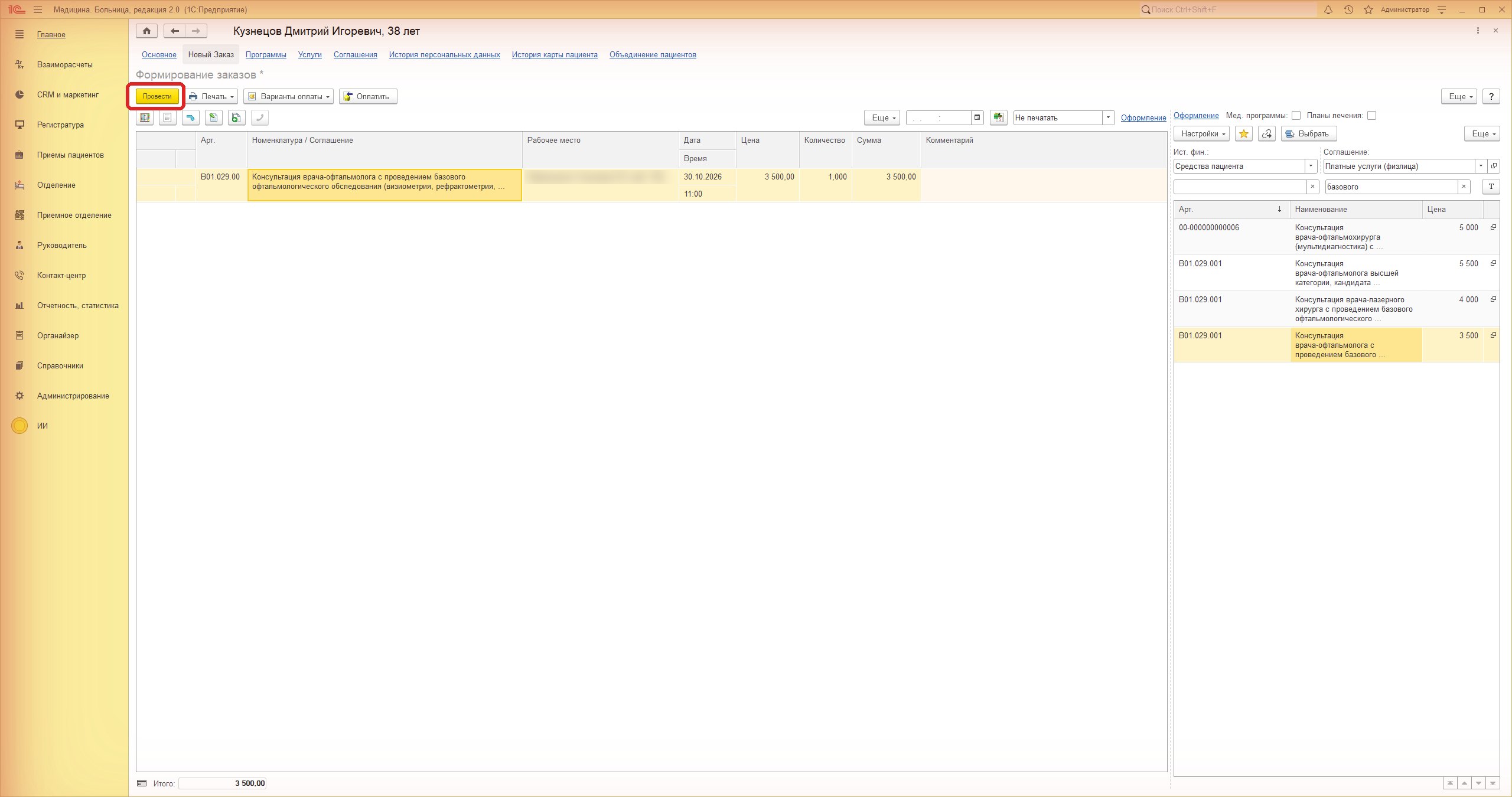Screen dimensions: 1512x797
Task: Open the notifications bell icon
Action: [x=1328, y=9]
